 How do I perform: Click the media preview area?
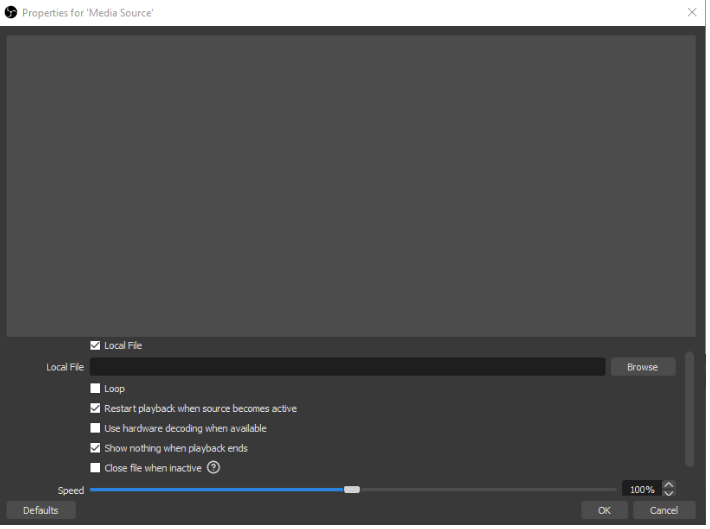pyautogui.click(x=351, y=186)
